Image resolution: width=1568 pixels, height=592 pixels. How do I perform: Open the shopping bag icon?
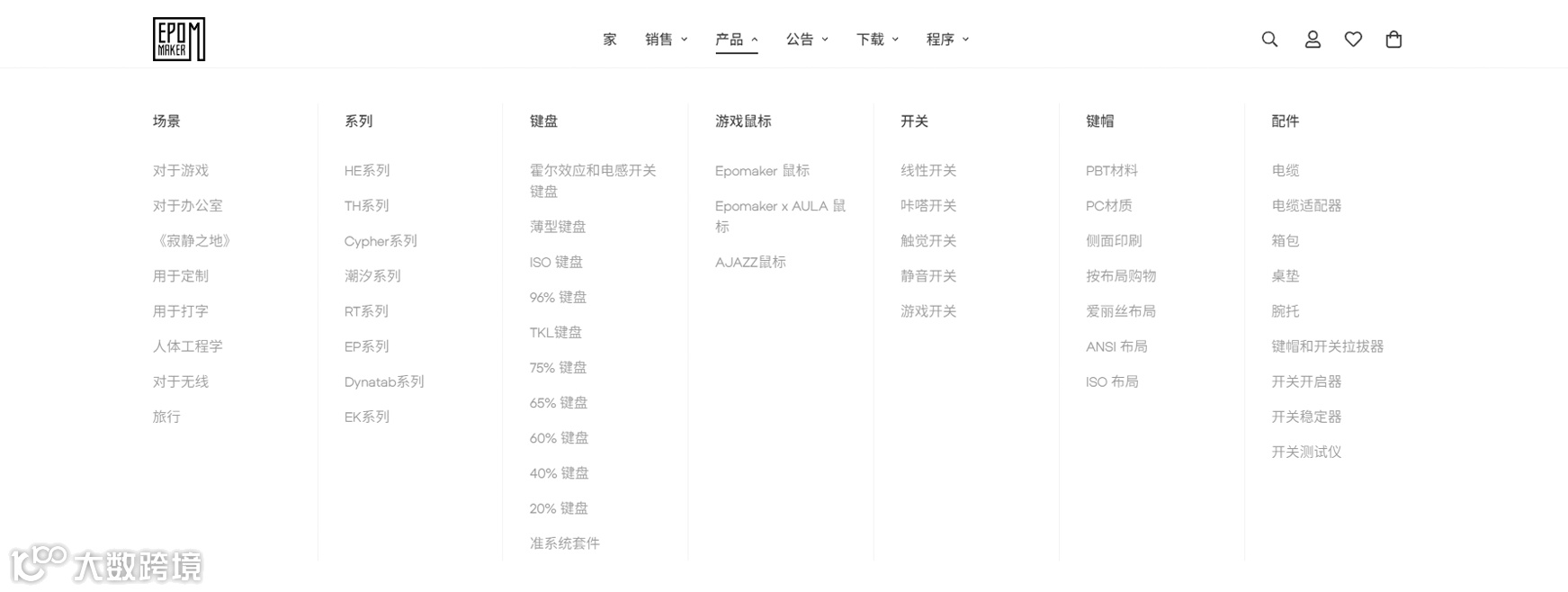click(x=1393, y=40)
